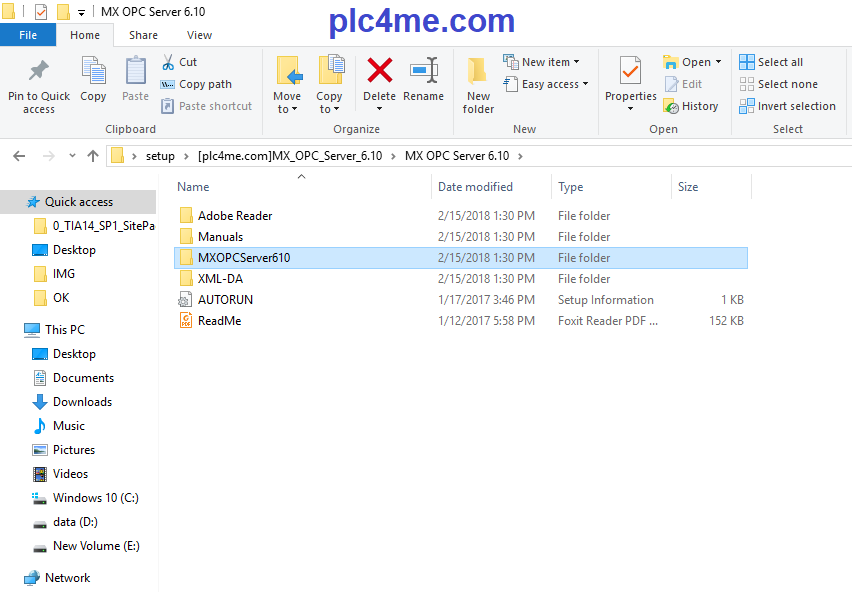Click the Cut scissors icon

(166, 62)
